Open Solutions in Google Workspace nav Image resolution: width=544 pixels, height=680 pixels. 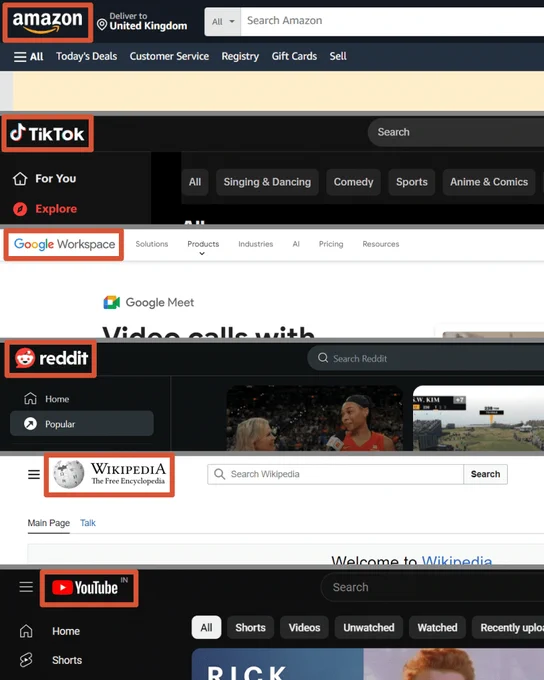click(152, 244)
